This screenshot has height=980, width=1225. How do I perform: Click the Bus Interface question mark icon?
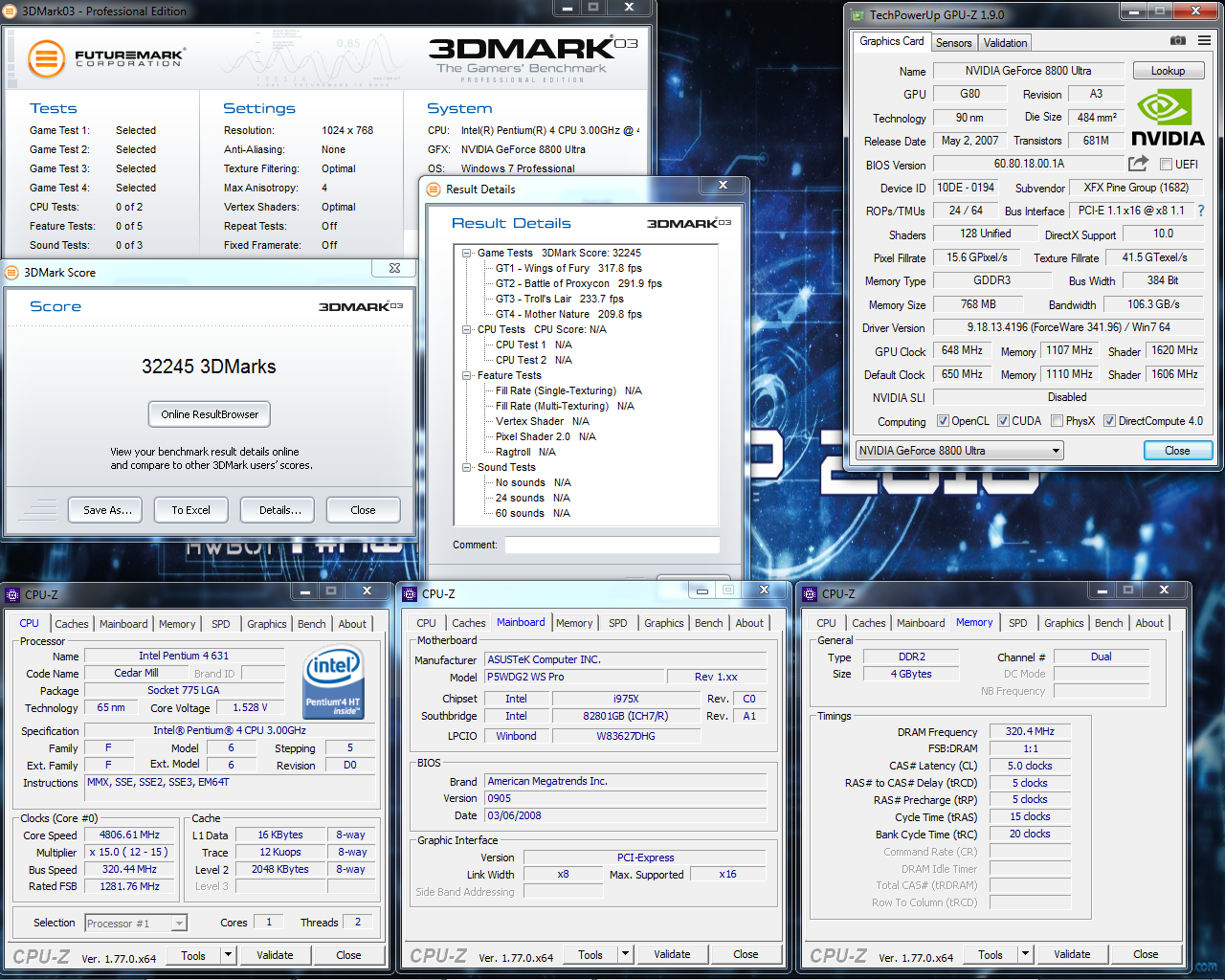(x=1201, y=211)
